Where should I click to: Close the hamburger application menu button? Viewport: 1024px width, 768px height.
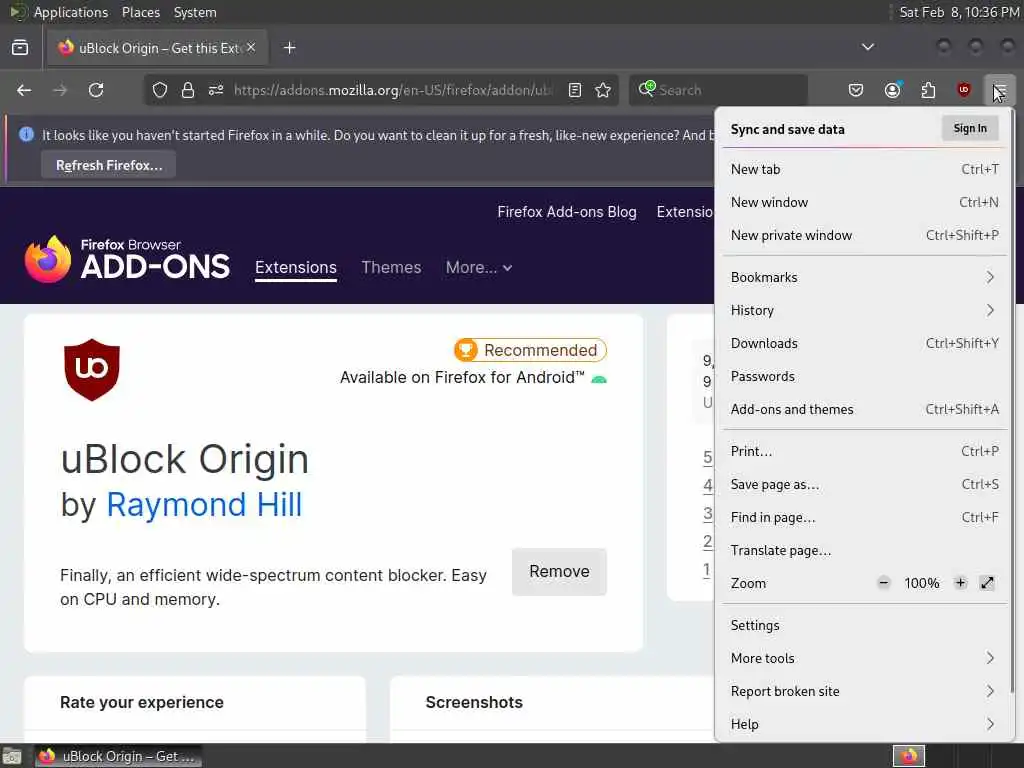pos(999,90)
